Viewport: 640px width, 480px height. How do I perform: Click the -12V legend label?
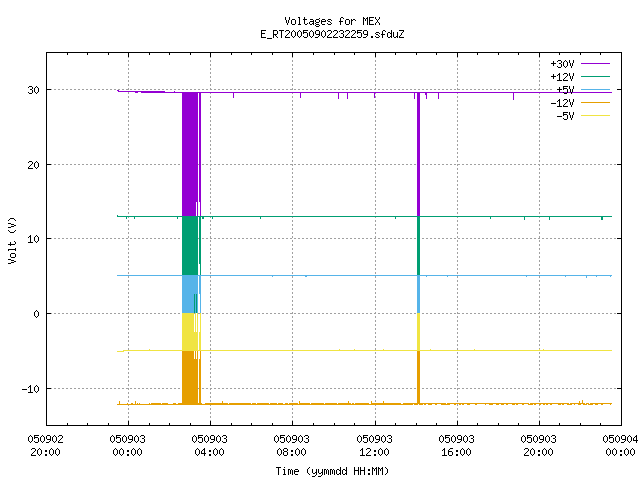(562, 103)
